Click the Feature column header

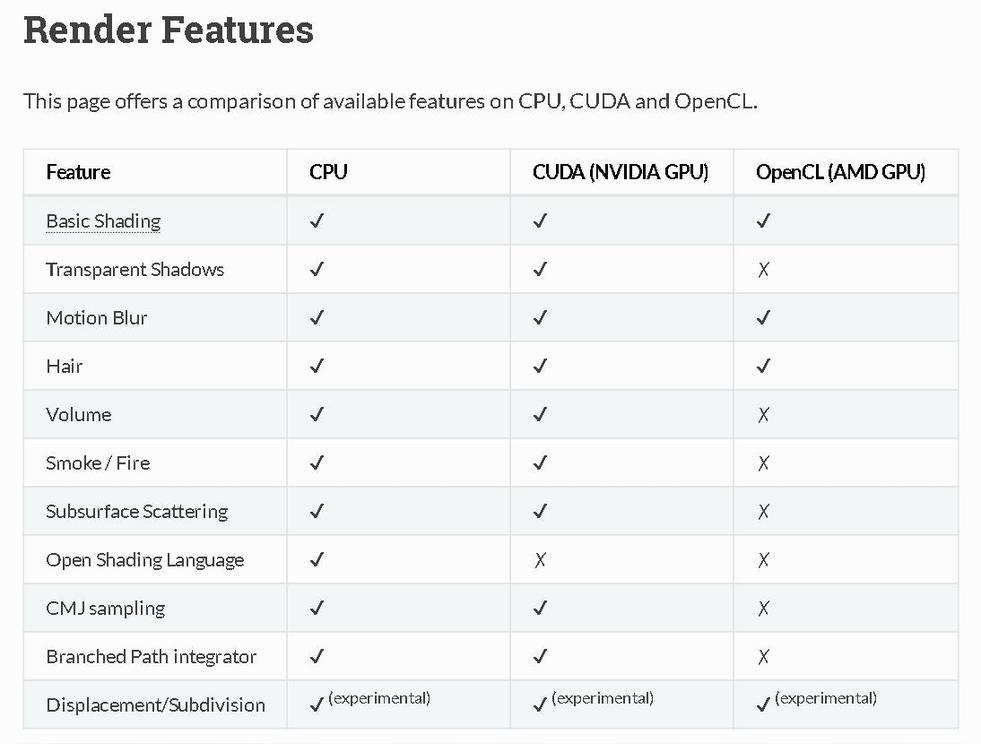[78, 172]
